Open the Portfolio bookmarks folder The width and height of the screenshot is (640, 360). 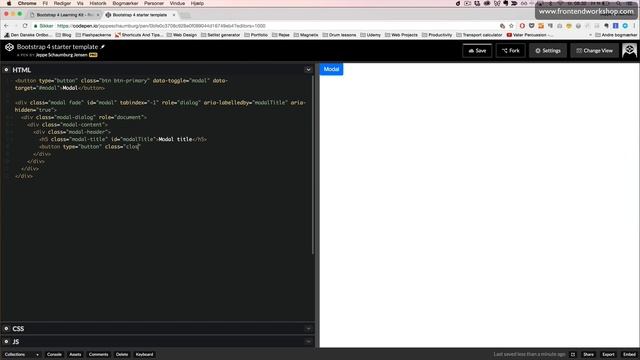click(256, 35)
